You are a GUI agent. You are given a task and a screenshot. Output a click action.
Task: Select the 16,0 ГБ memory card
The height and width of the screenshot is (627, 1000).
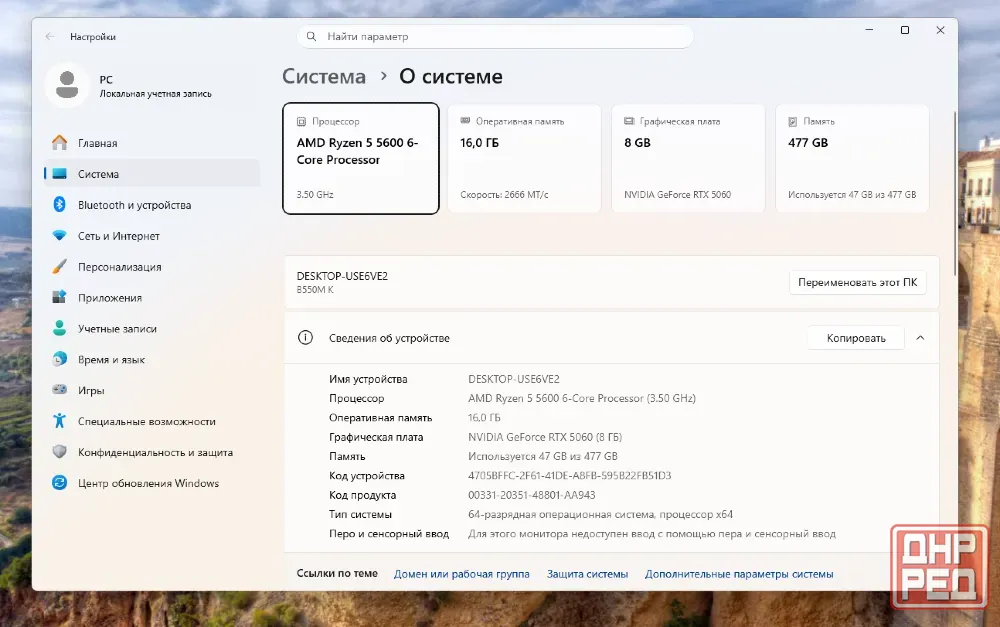(x=524, y=158)
